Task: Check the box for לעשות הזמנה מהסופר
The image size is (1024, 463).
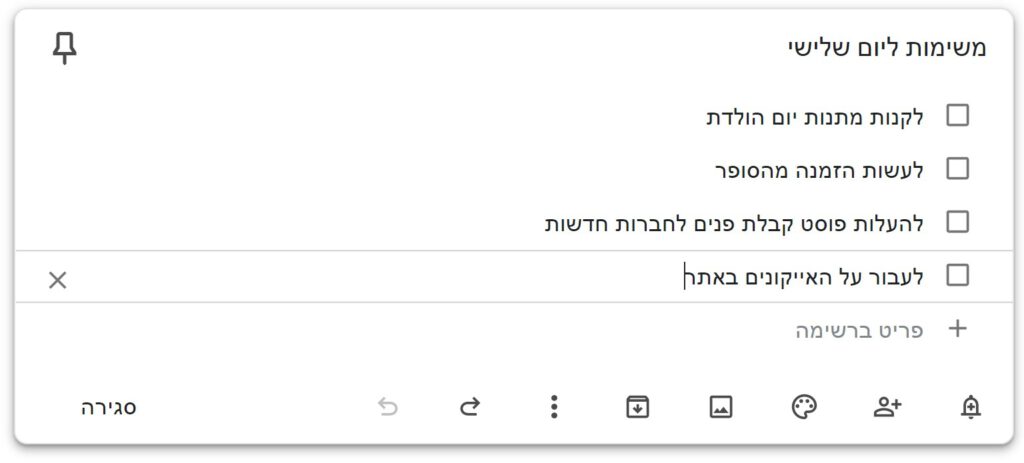Action: [x=957, y=169]
